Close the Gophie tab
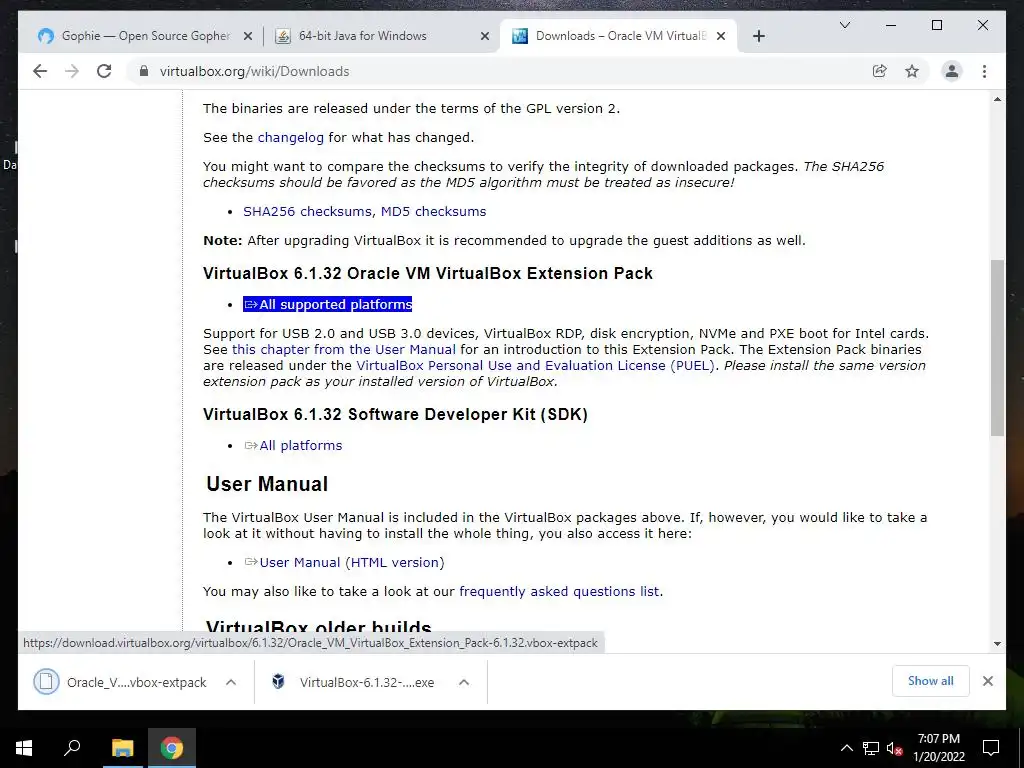The image size is (1024, 768). point(248,36)
